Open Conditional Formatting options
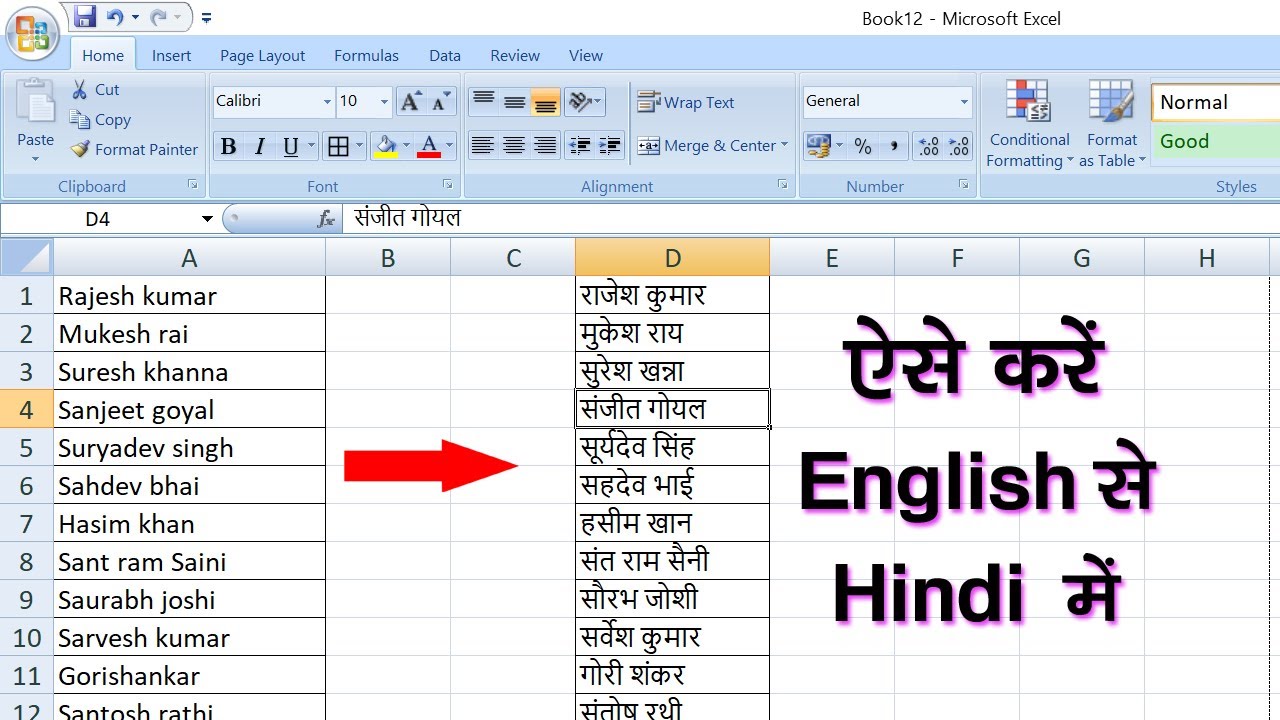1280x720 pixels. (x=1029, y=124)
